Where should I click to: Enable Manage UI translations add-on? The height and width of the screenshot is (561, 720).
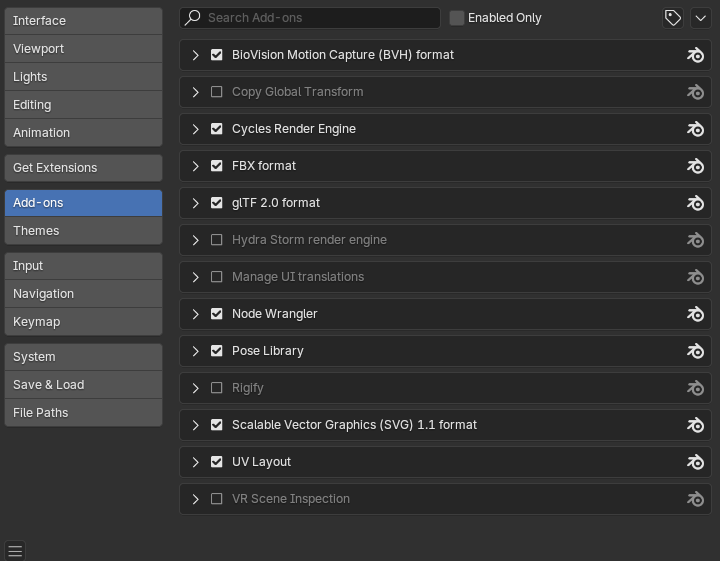point(216,277)
